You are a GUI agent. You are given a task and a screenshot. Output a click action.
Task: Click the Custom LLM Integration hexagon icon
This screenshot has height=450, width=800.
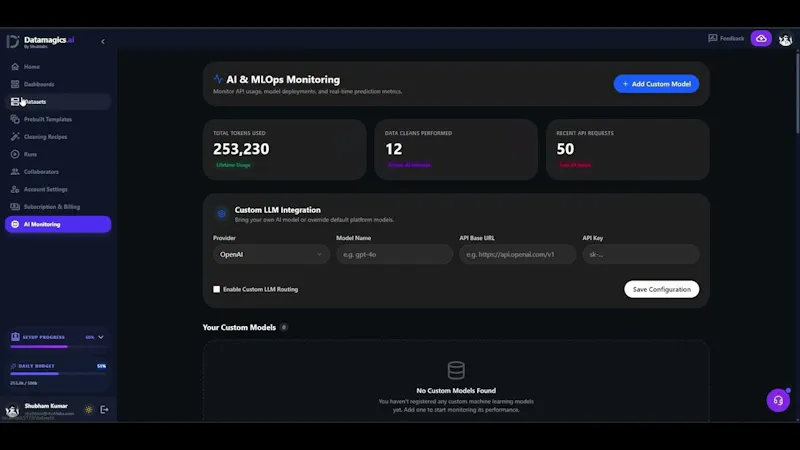coord(221,214)
